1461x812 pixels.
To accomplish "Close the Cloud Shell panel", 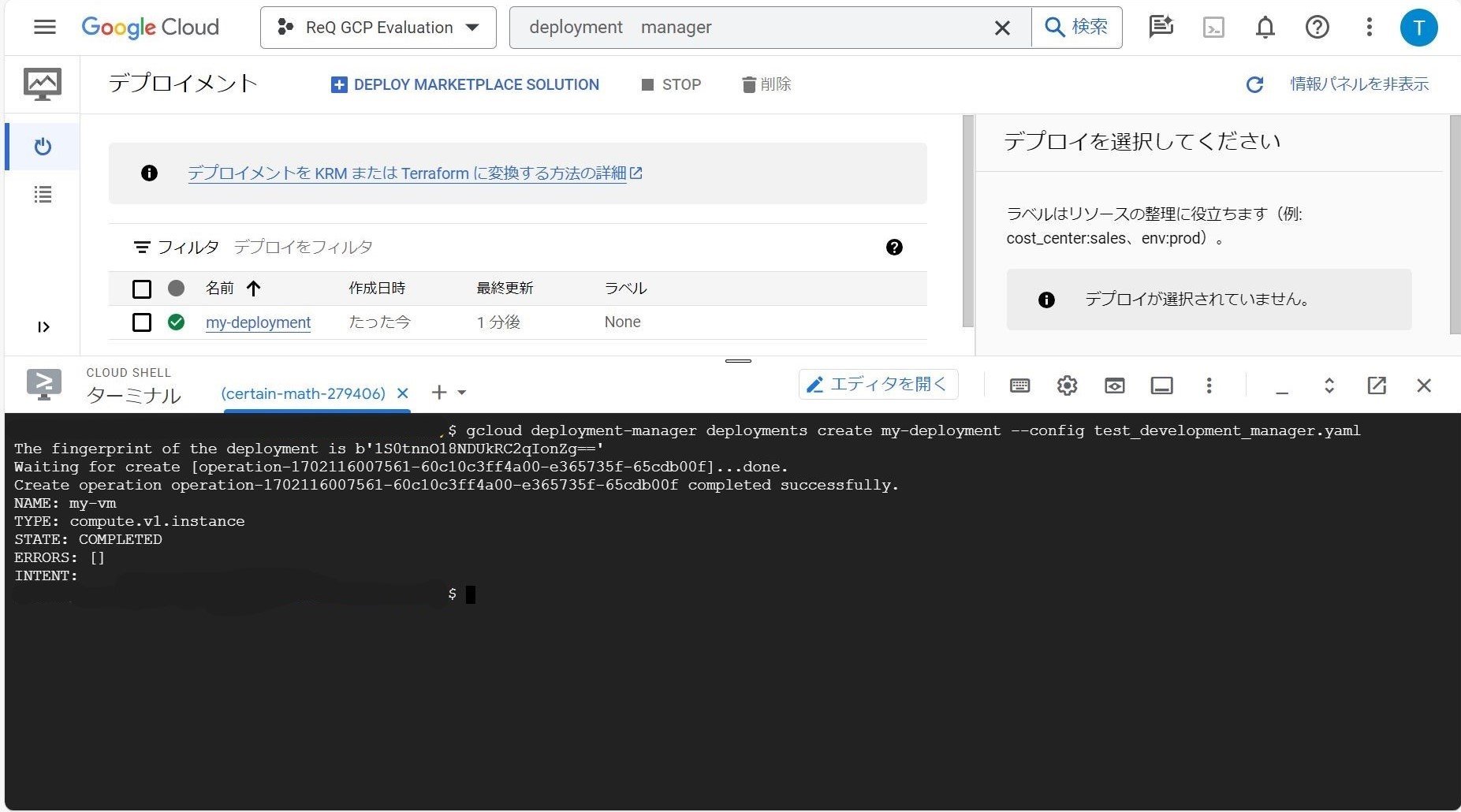I will pos(1424,386).
